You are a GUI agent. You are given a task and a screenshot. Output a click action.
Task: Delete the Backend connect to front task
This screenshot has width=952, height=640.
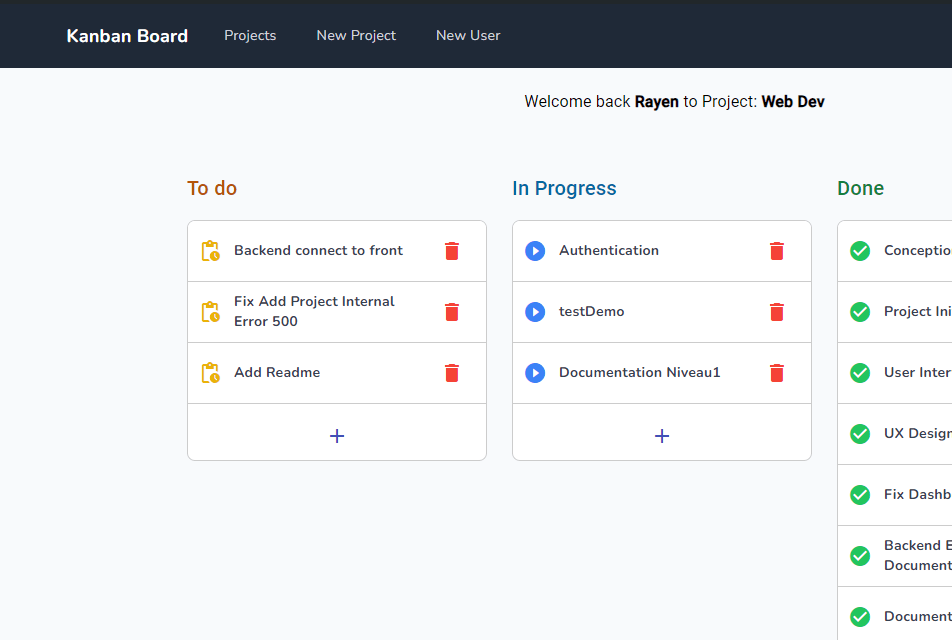pyautogui.click(x=451, y=250)
